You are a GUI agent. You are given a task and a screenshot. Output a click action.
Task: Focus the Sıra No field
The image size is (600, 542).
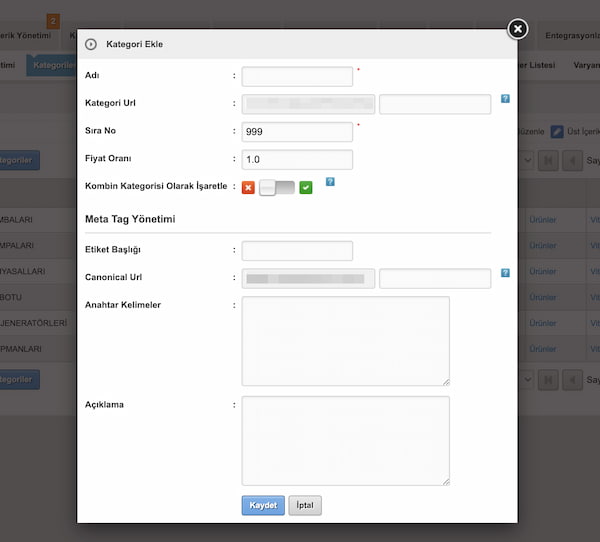coord(297,132)
